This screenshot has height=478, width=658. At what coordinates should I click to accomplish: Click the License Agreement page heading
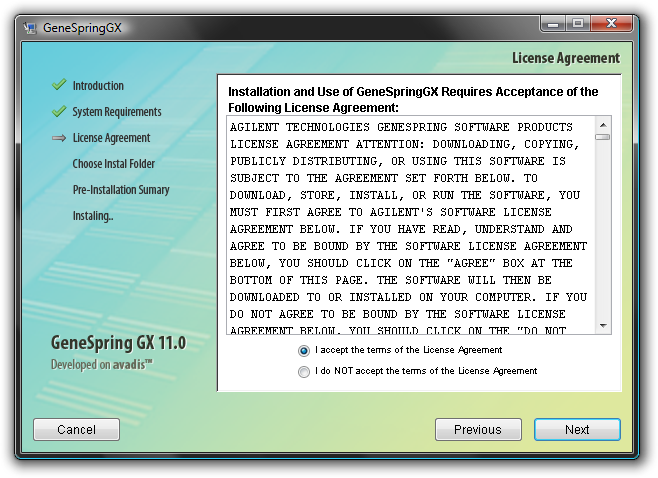566,58
